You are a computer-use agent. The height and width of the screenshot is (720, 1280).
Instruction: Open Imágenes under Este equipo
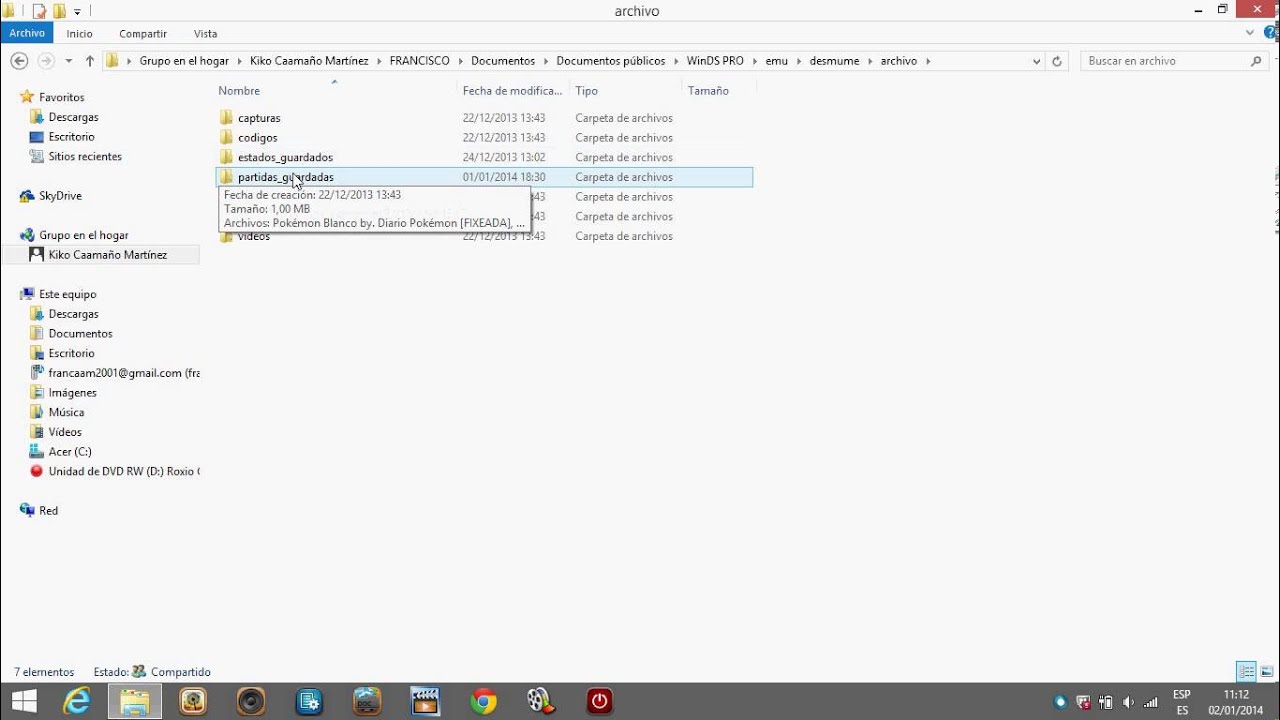click(x=72, y=393)
